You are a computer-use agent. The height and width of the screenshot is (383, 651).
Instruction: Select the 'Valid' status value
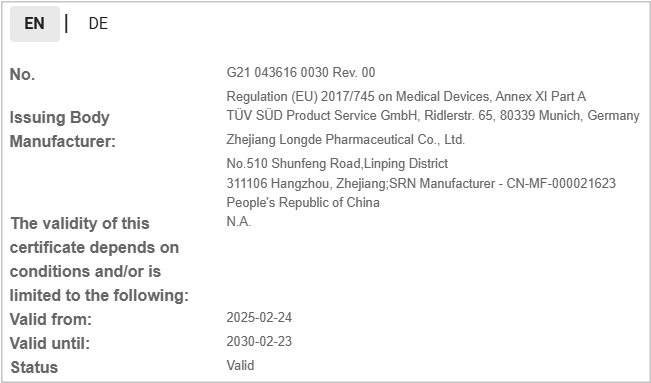(240, 366)
